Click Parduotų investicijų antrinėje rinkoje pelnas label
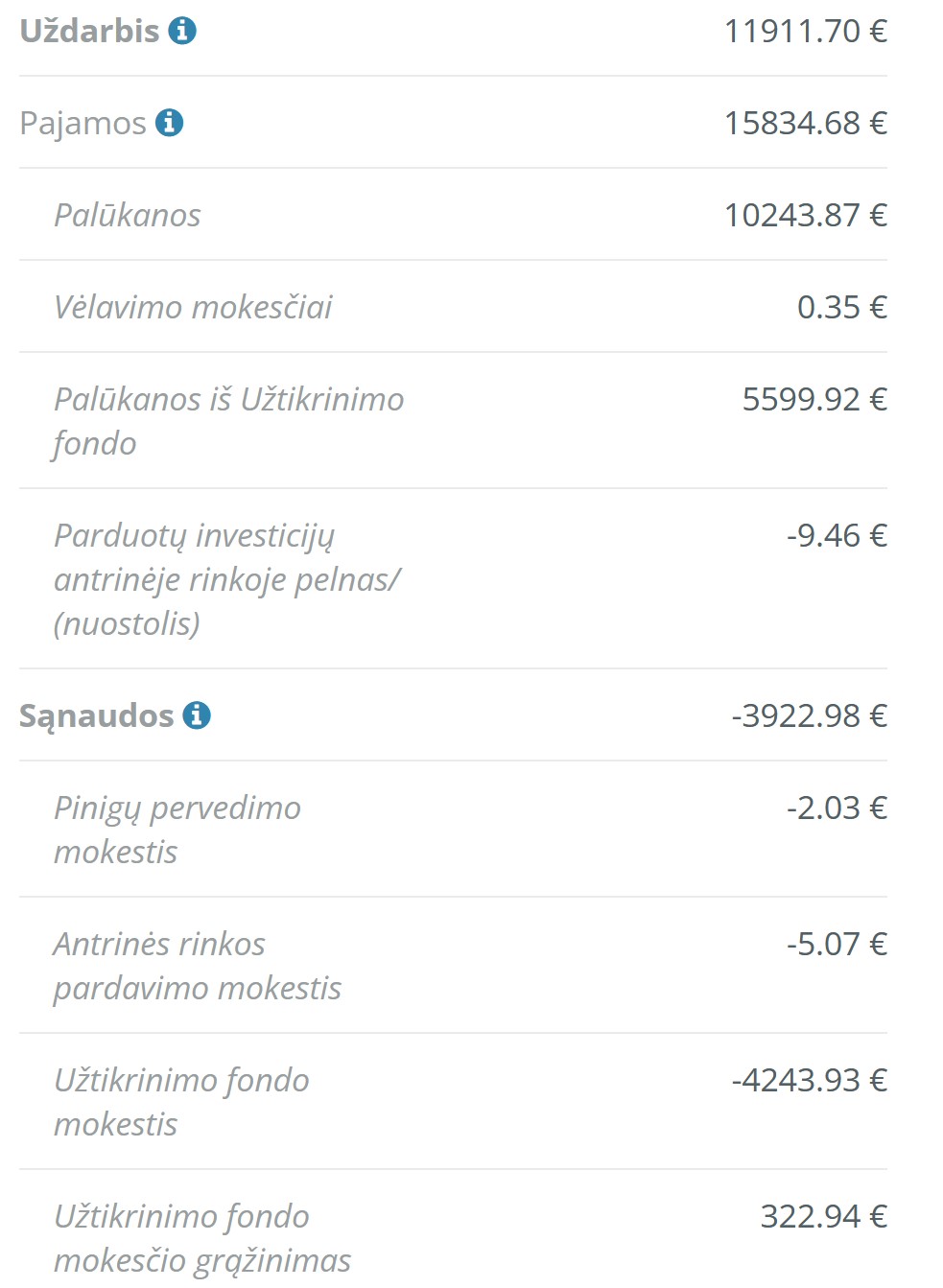The height and width of the screenshot is (1288, 943). [226, 579]
